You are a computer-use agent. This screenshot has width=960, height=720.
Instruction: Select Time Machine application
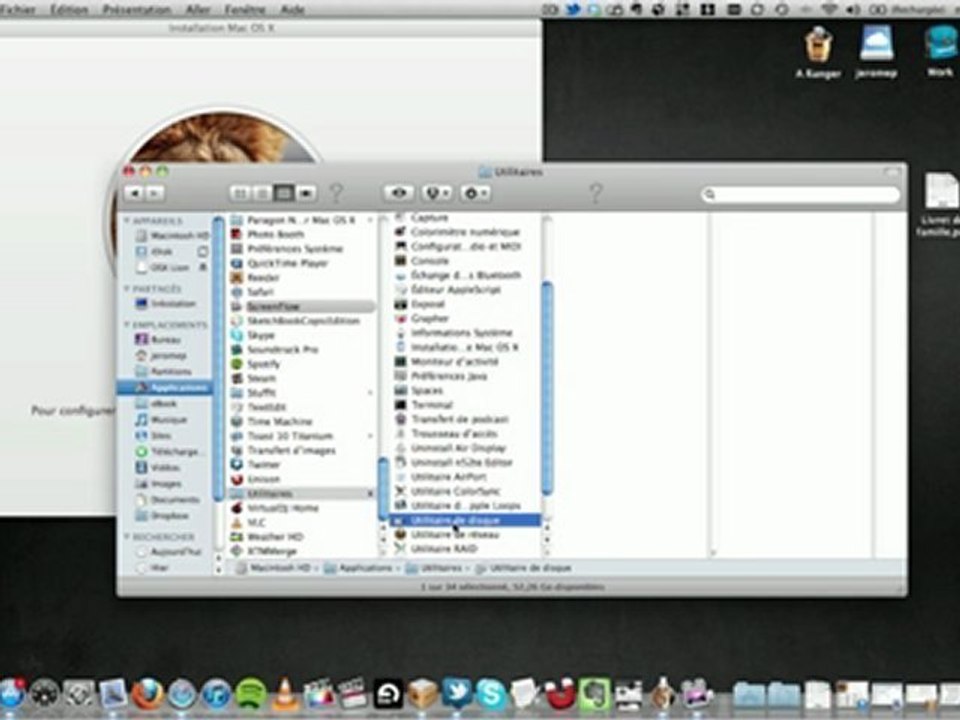click(x=280, y=422)
